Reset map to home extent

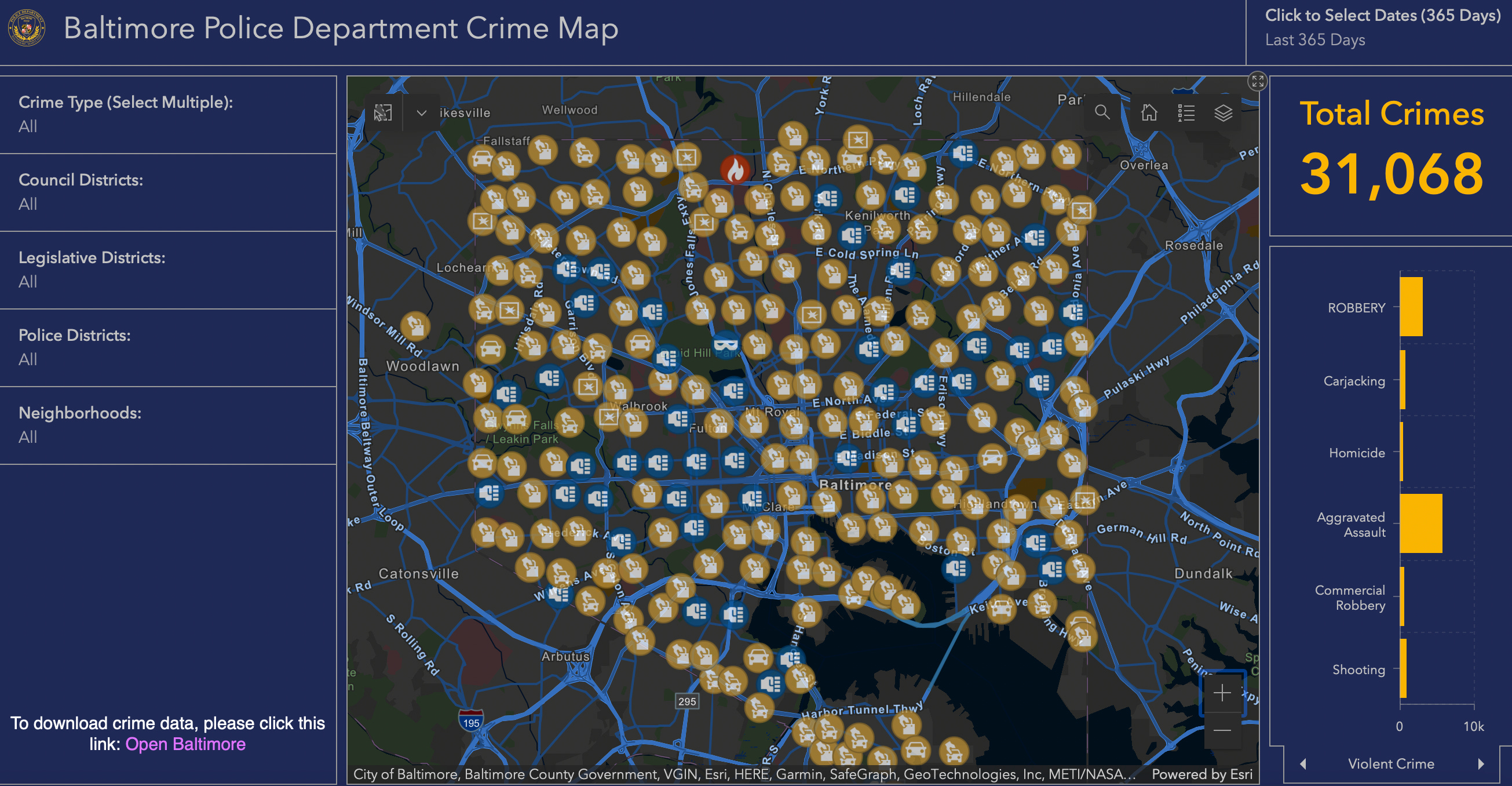(x=1149, y=112)
